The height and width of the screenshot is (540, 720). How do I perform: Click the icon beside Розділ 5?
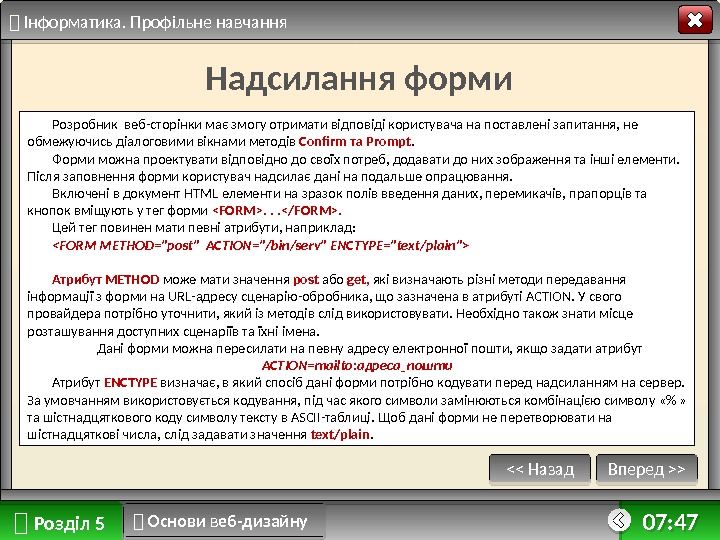click(x=21, y=523)
